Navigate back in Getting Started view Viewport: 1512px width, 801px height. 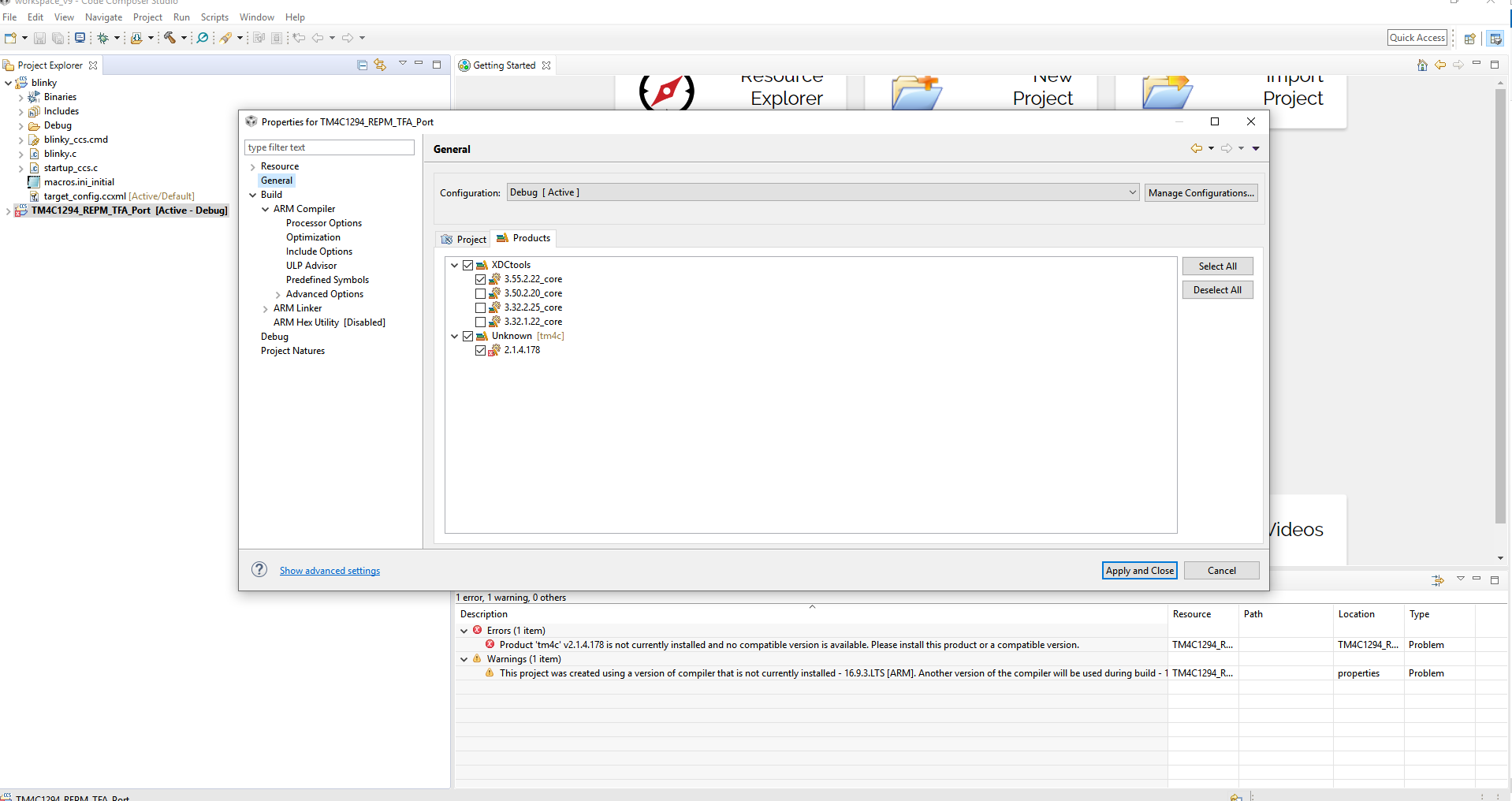1440,65
